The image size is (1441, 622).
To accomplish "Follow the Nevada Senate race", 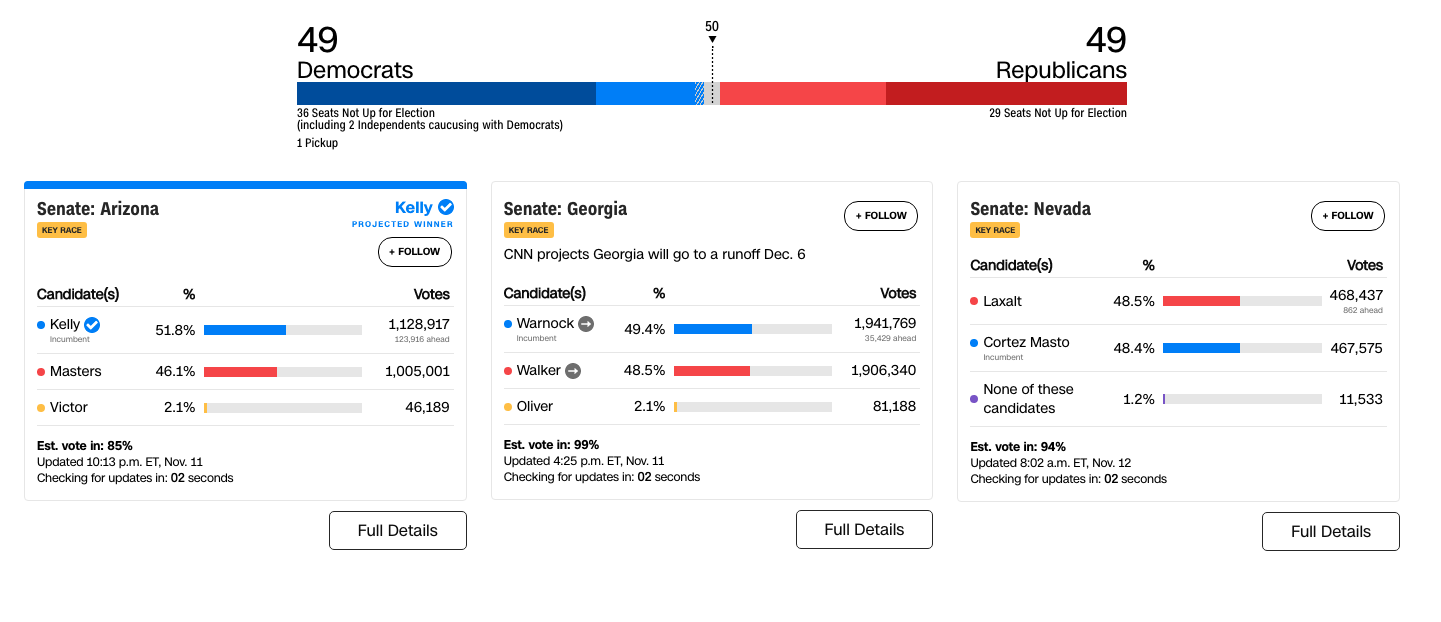I will (x=1347, y=216).
